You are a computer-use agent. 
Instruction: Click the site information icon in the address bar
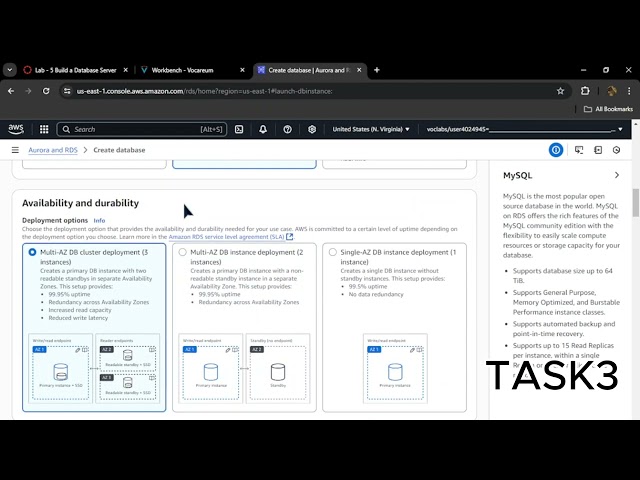[x=67, y=91]
